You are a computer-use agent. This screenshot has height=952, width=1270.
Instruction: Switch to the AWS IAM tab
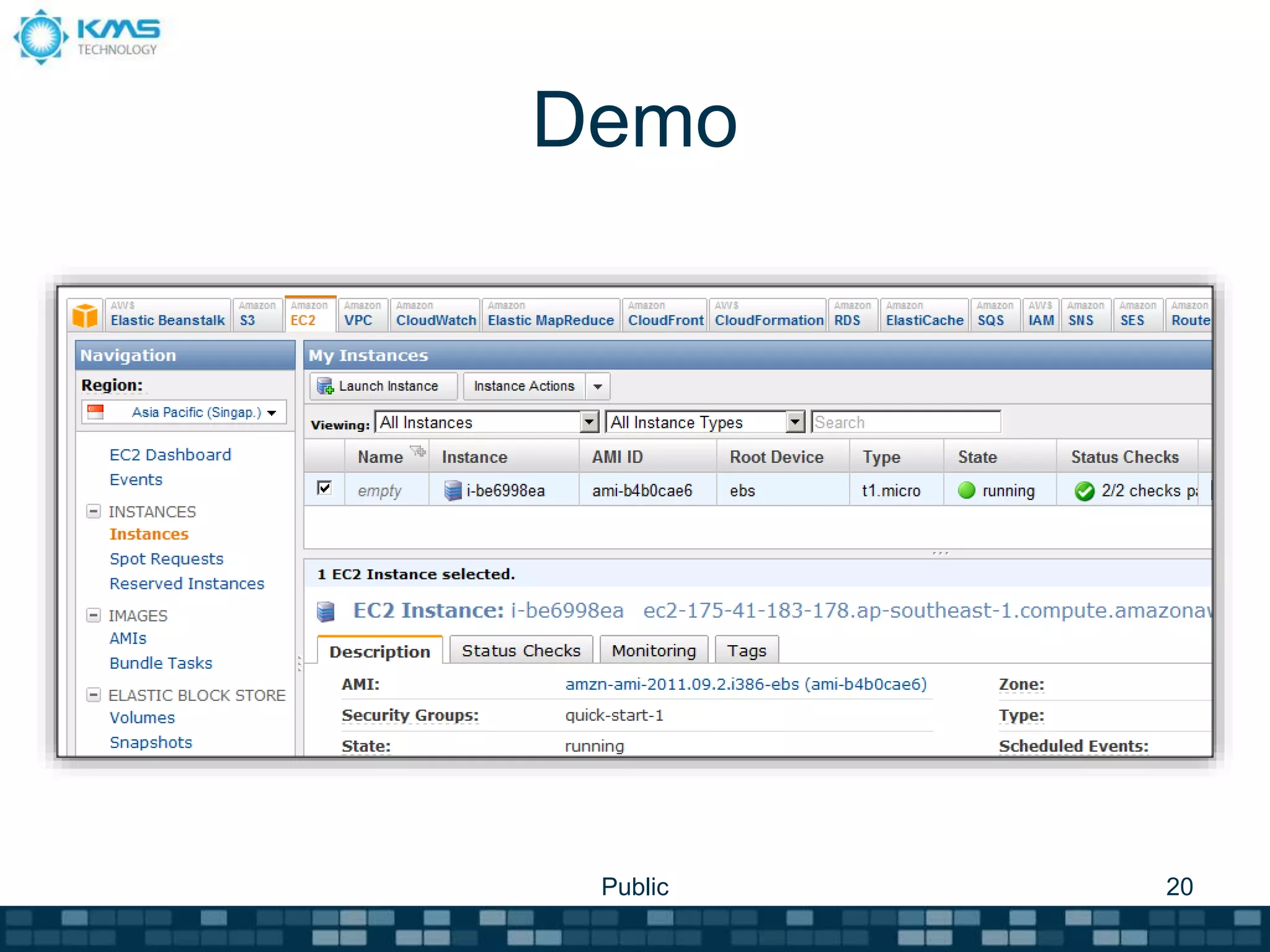point(1041,314)
